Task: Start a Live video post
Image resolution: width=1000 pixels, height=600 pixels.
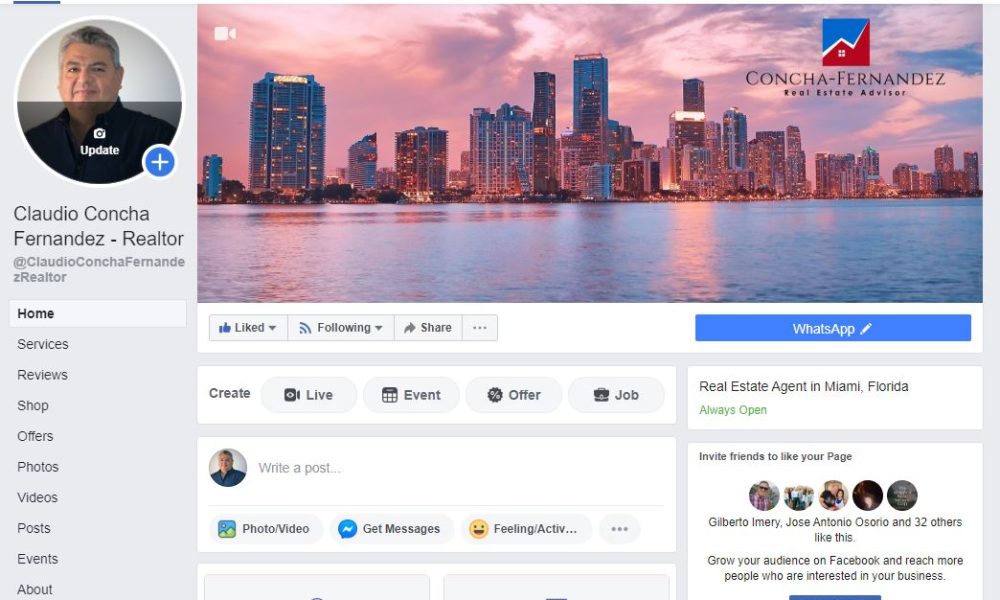Action: pyautogui.click(x=309, y=395)
